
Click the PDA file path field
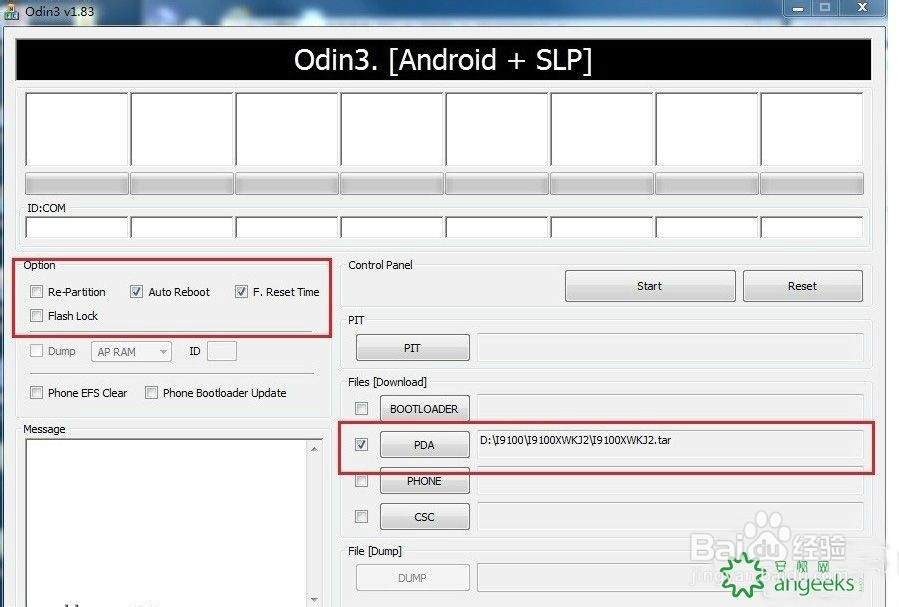point(670,444)
